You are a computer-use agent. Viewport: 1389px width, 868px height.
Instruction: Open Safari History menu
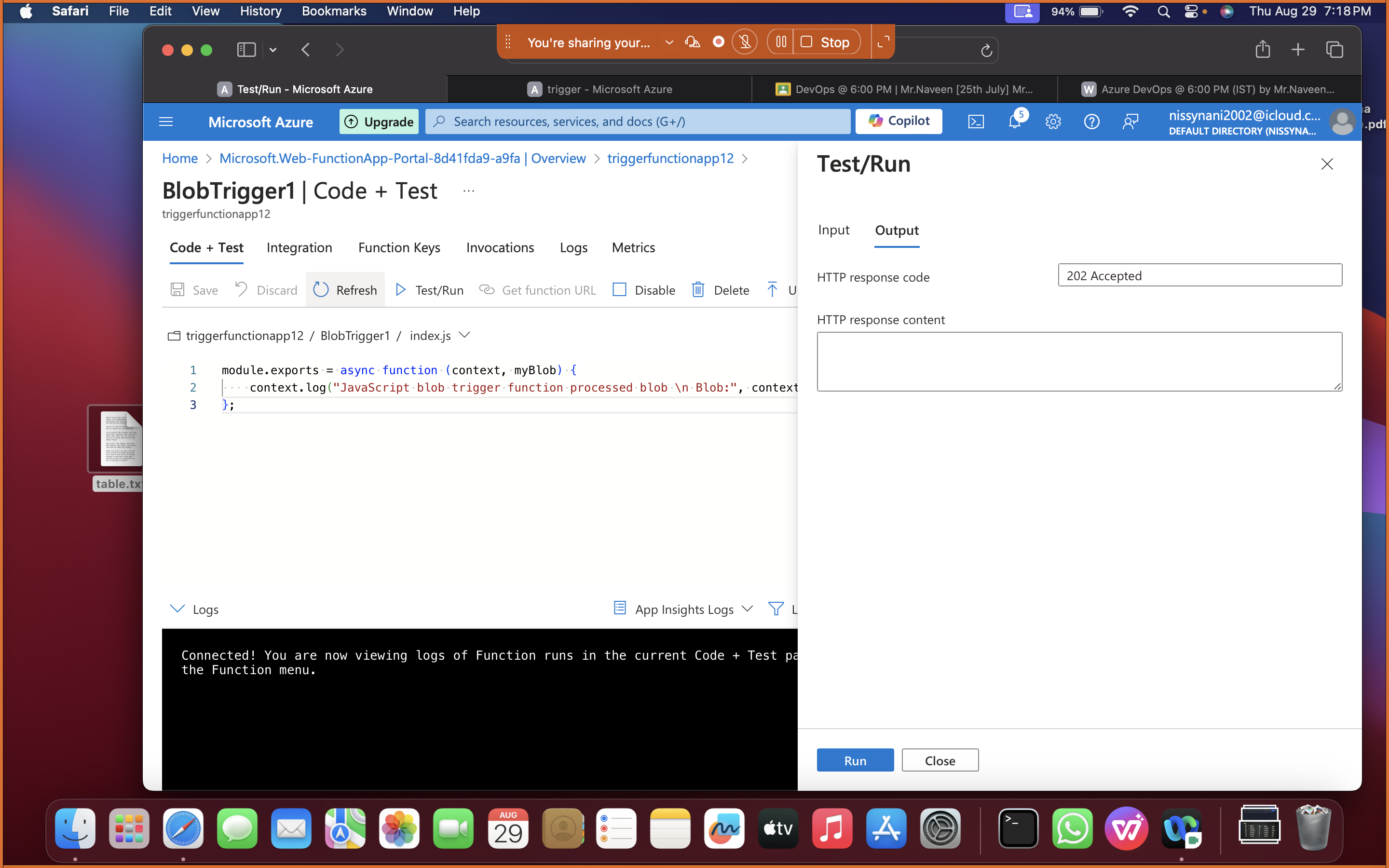coord(260,11)
